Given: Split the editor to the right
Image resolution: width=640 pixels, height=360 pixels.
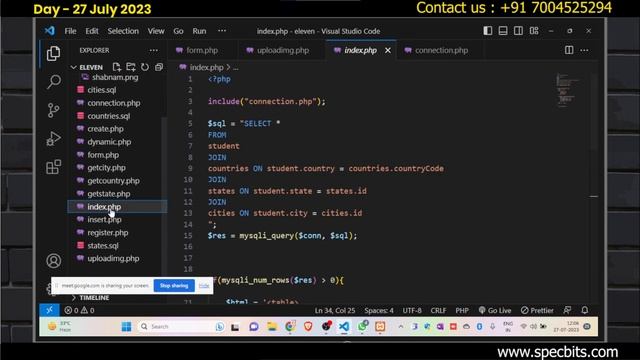Looking at the screenshot, I should (x=569, y=50).
